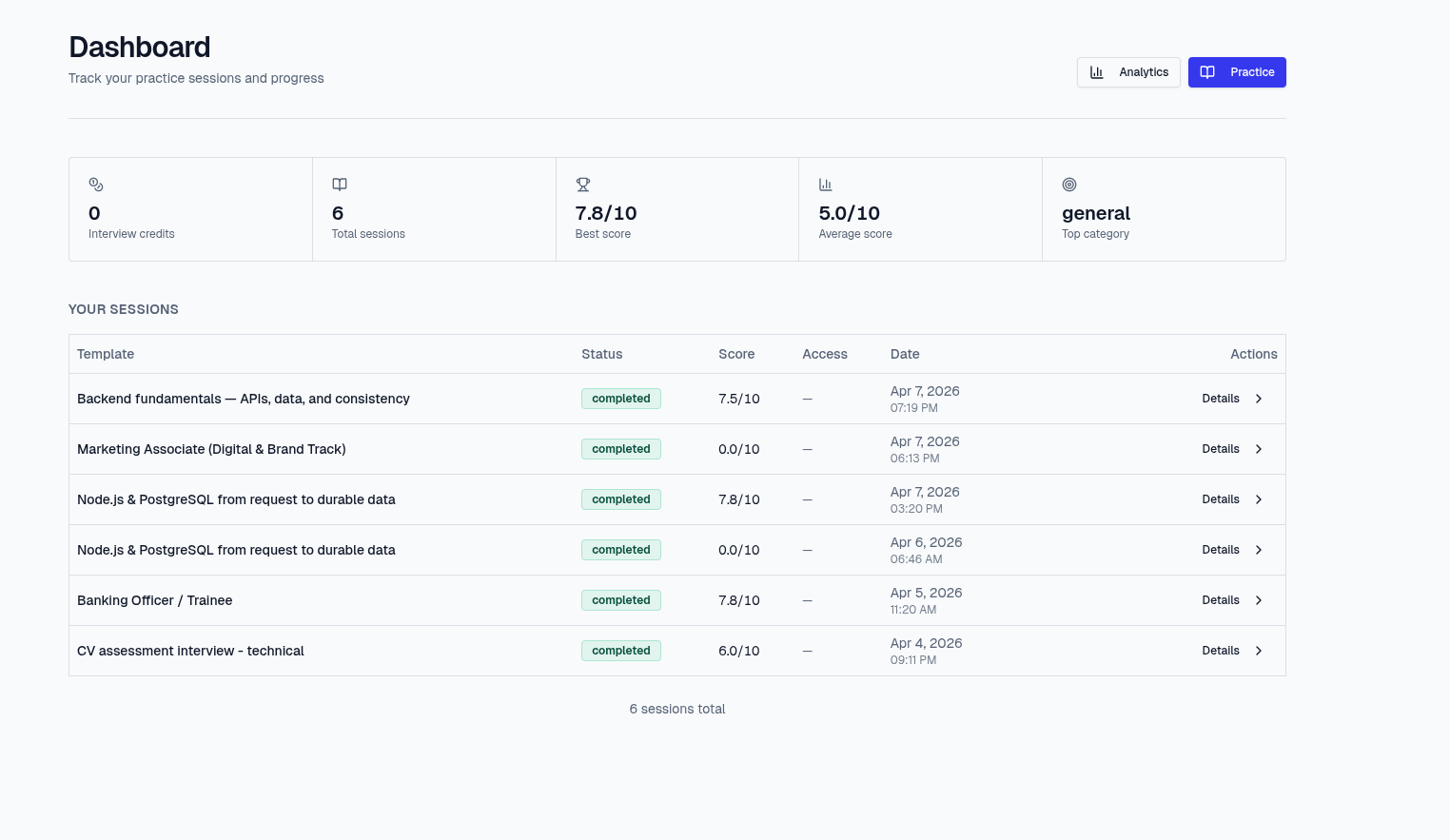Click the book icon above Total sessions
The image size is (1450, 840).
click(340, 185)
